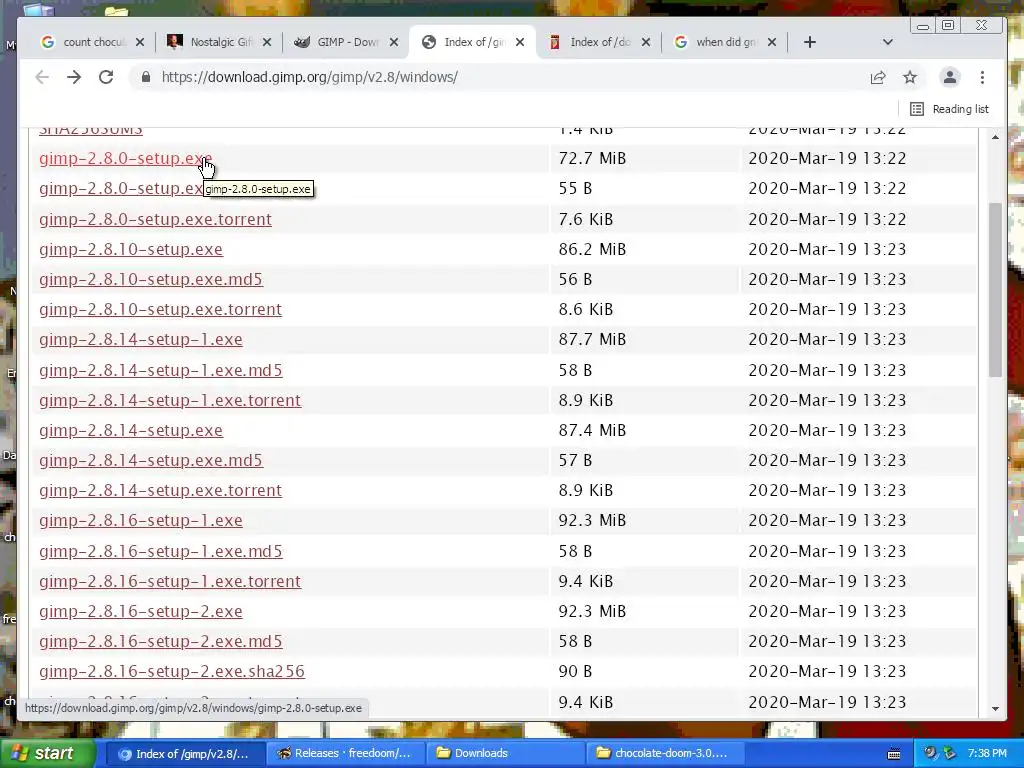Open gimp-2.8.10-setup.exe.md5 link
The height and width of the screenshot is (768, 1024).
(151, 280)
